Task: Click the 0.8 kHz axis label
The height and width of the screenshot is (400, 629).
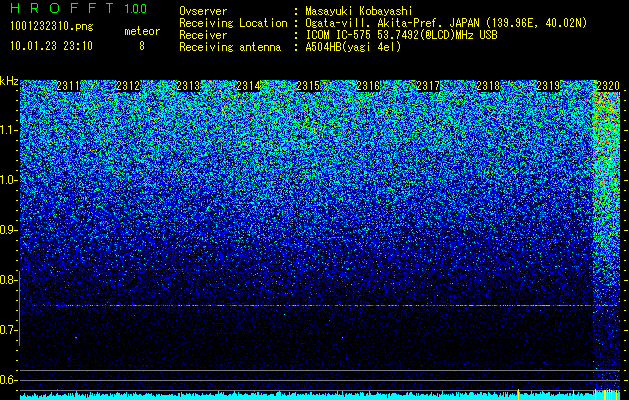Action: [8, 280]
